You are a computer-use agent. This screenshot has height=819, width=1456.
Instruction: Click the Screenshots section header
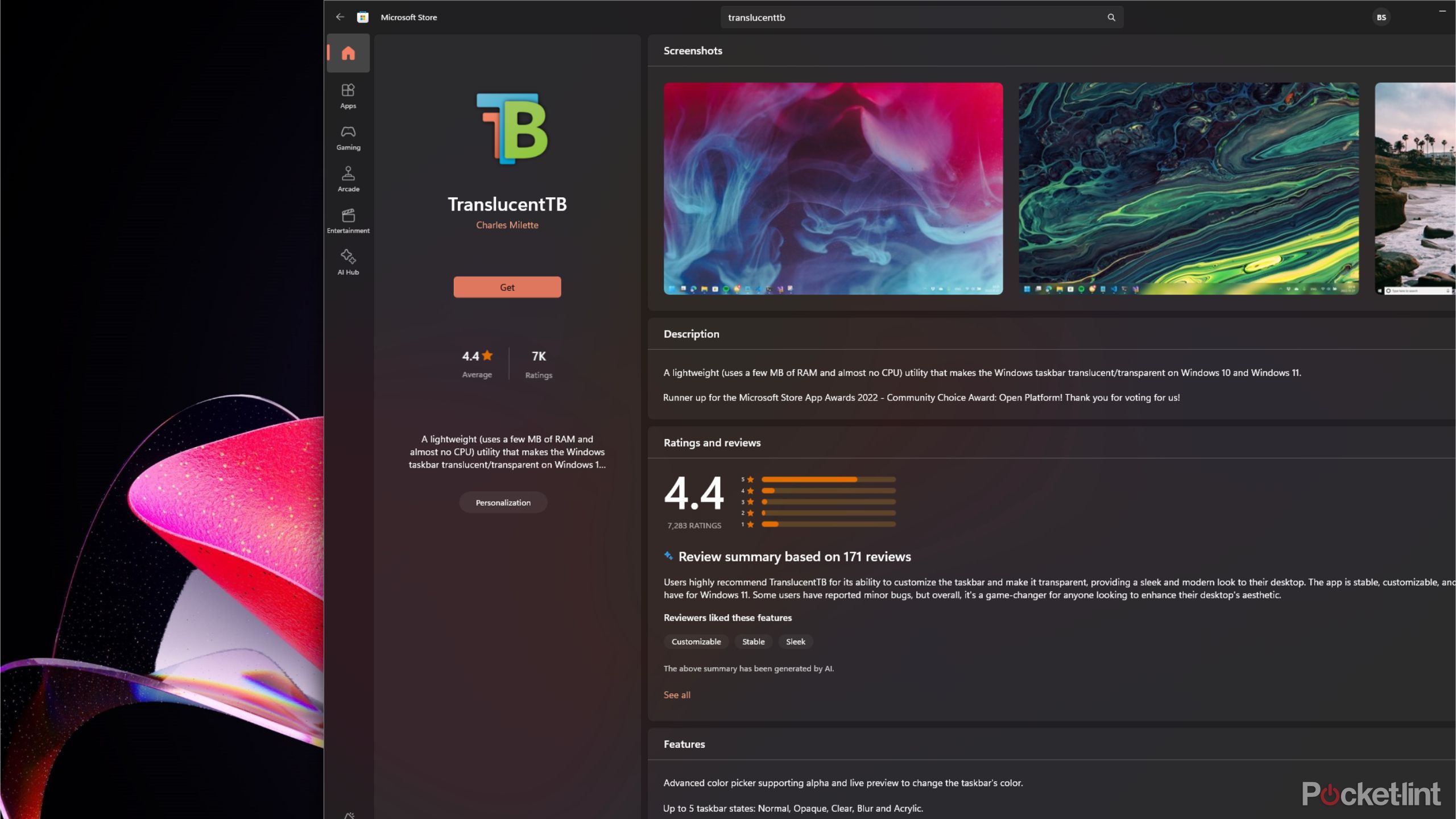point(693,51)
